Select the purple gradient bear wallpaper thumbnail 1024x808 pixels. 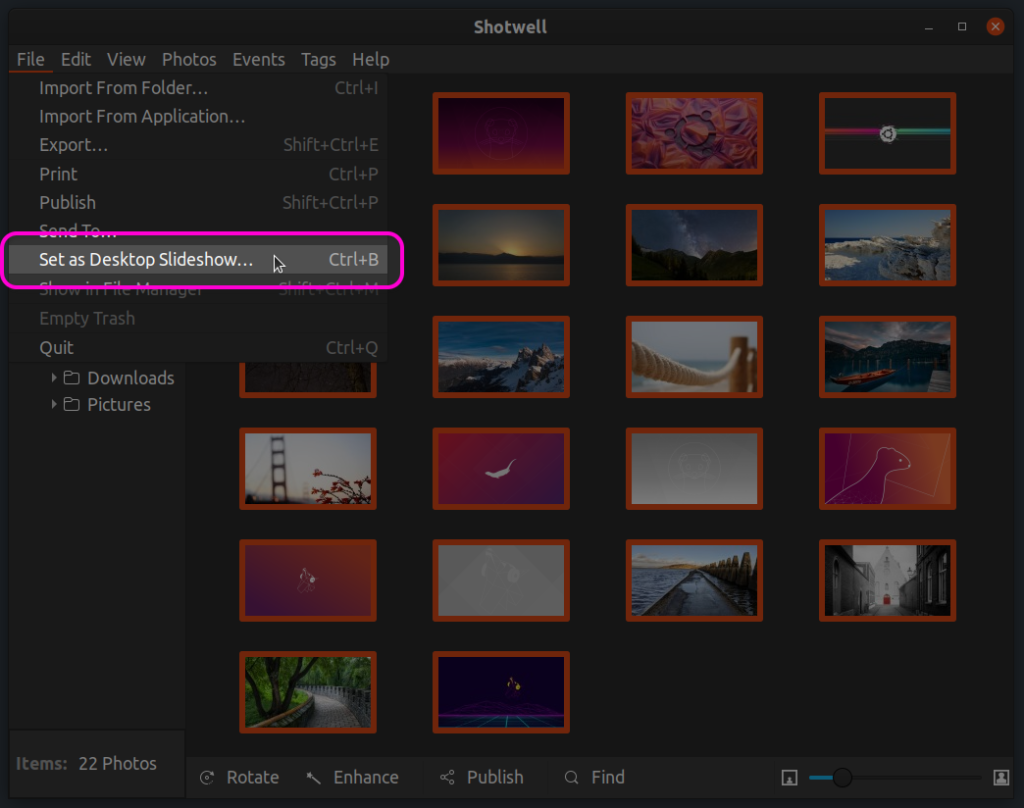(501, 133)
